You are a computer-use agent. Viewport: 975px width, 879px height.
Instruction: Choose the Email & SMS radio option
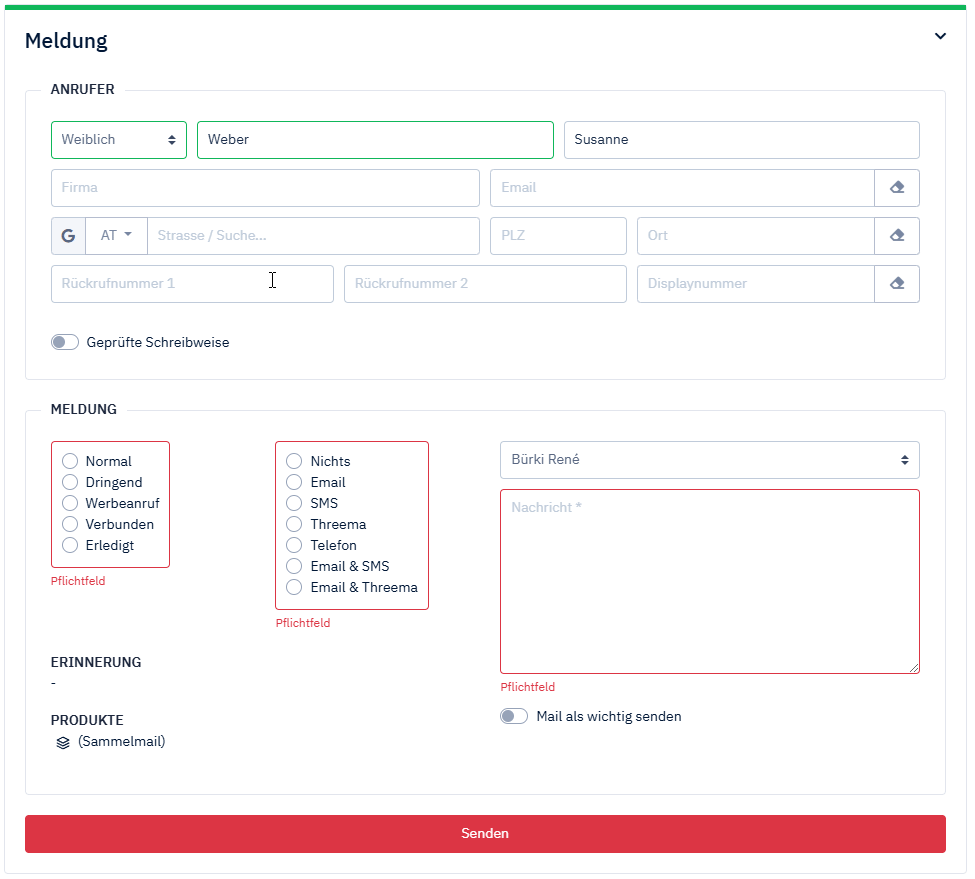click(x=294, y=566)
